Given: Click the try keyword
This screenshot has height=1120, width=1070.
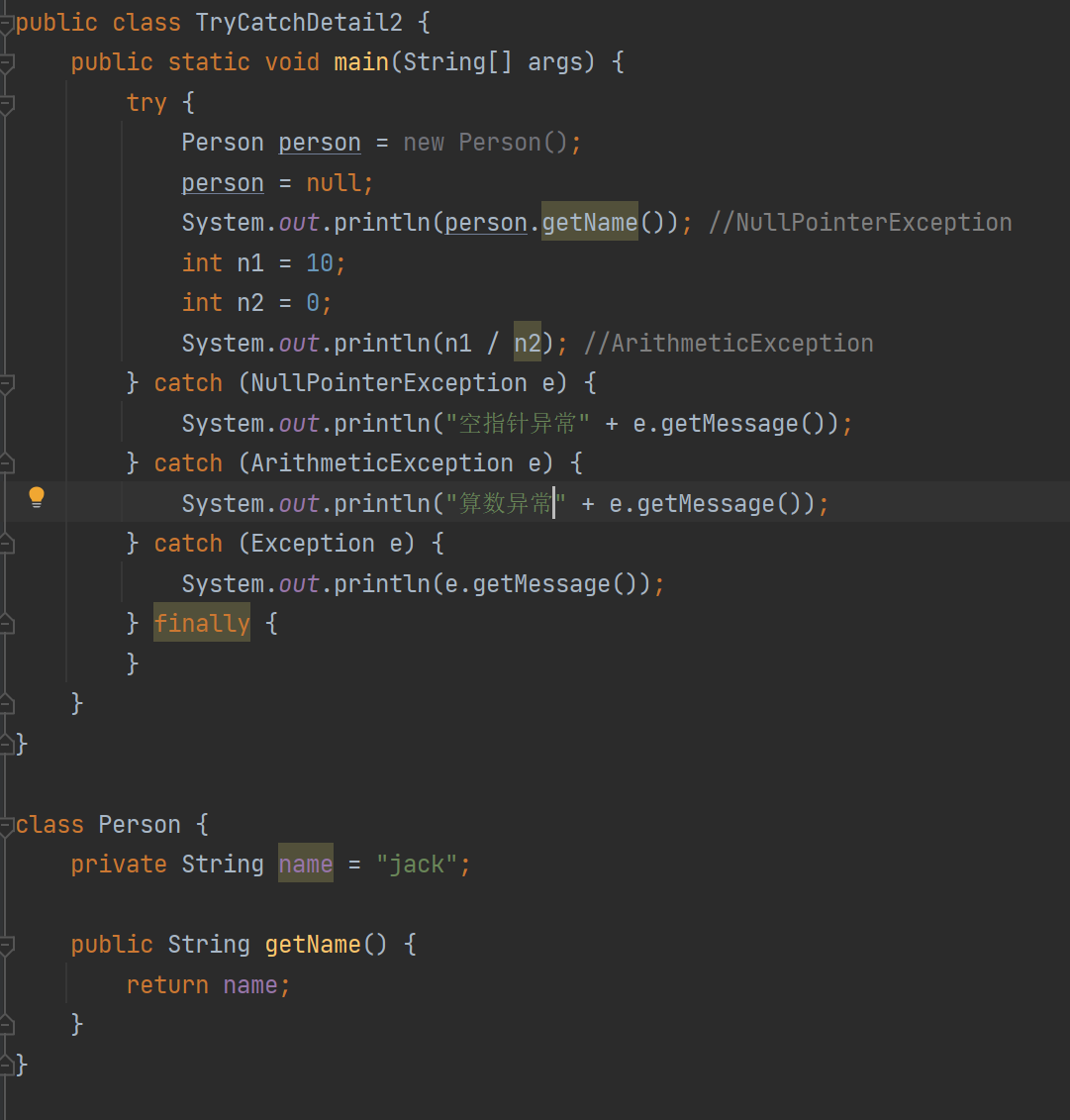Looking at the screenshot, I should click(146, 103).
